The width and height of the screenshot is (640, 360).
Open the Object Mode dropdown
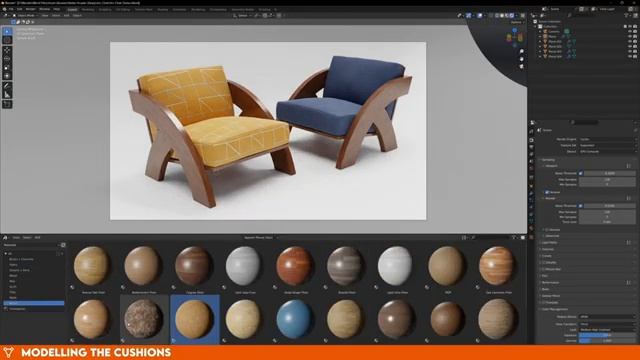[x=25, y=16]
